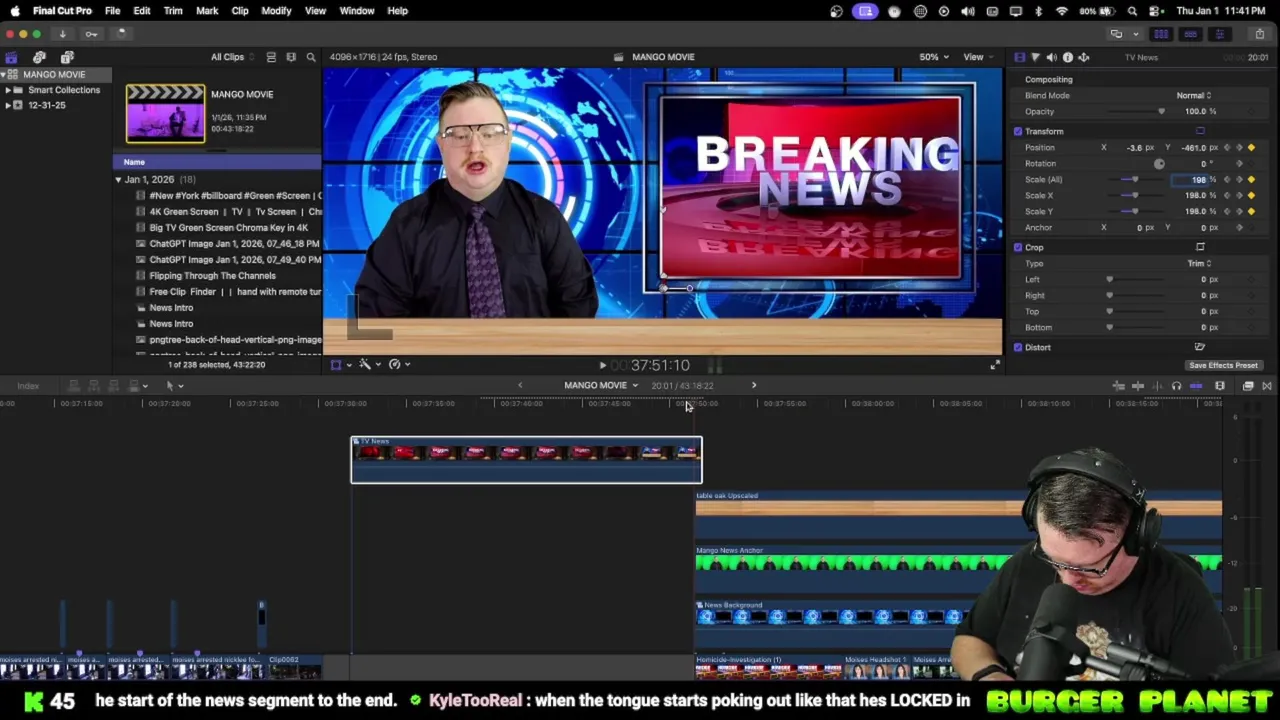Toggle the Scale X keyframe diamond

click(x=1251, y=196)
